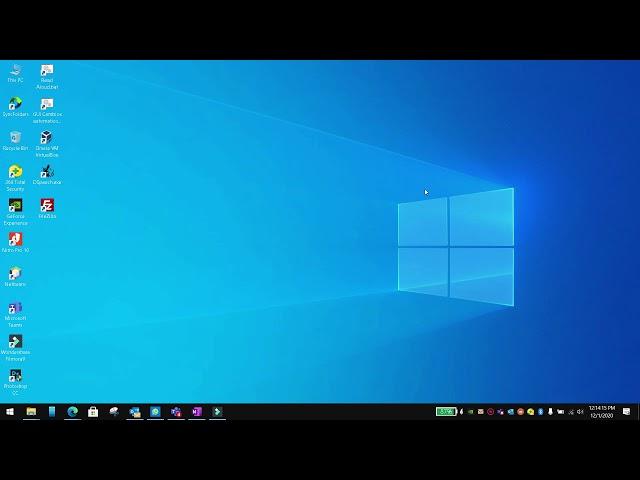Select the FileZilla desktop shortcut
640x480 pixels.
point(47,209)
